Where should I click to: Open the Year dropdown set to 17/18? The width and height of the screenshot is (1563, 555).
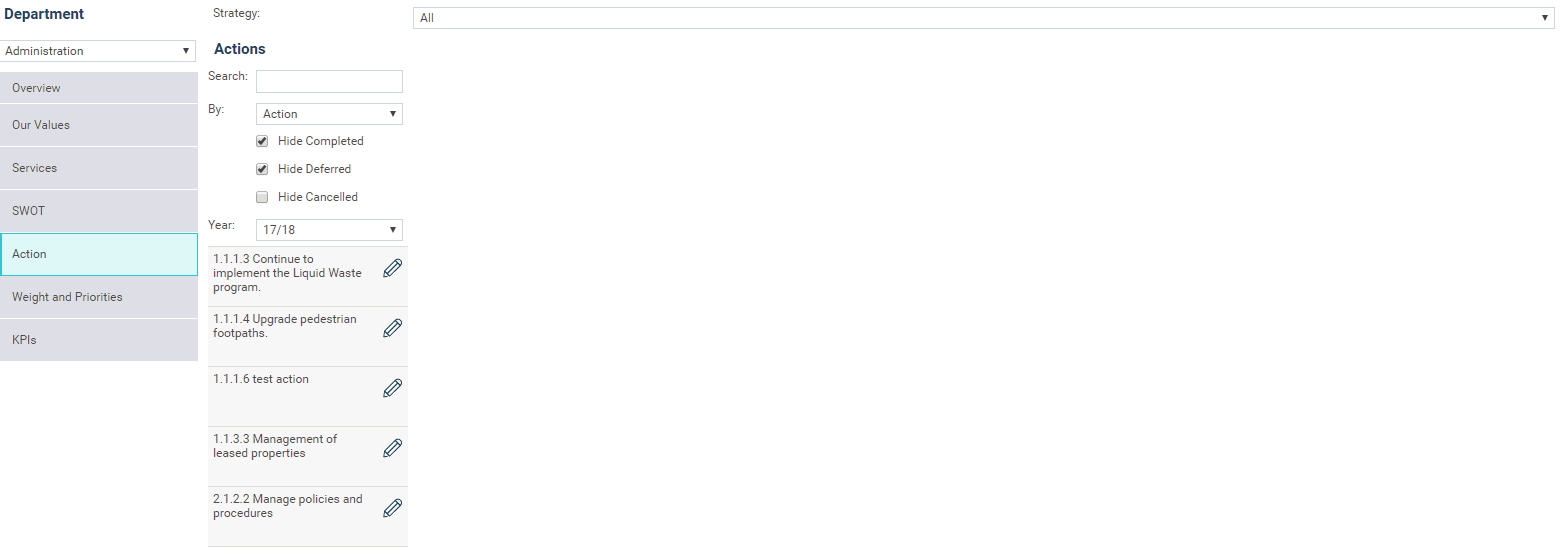pos(329,230)
